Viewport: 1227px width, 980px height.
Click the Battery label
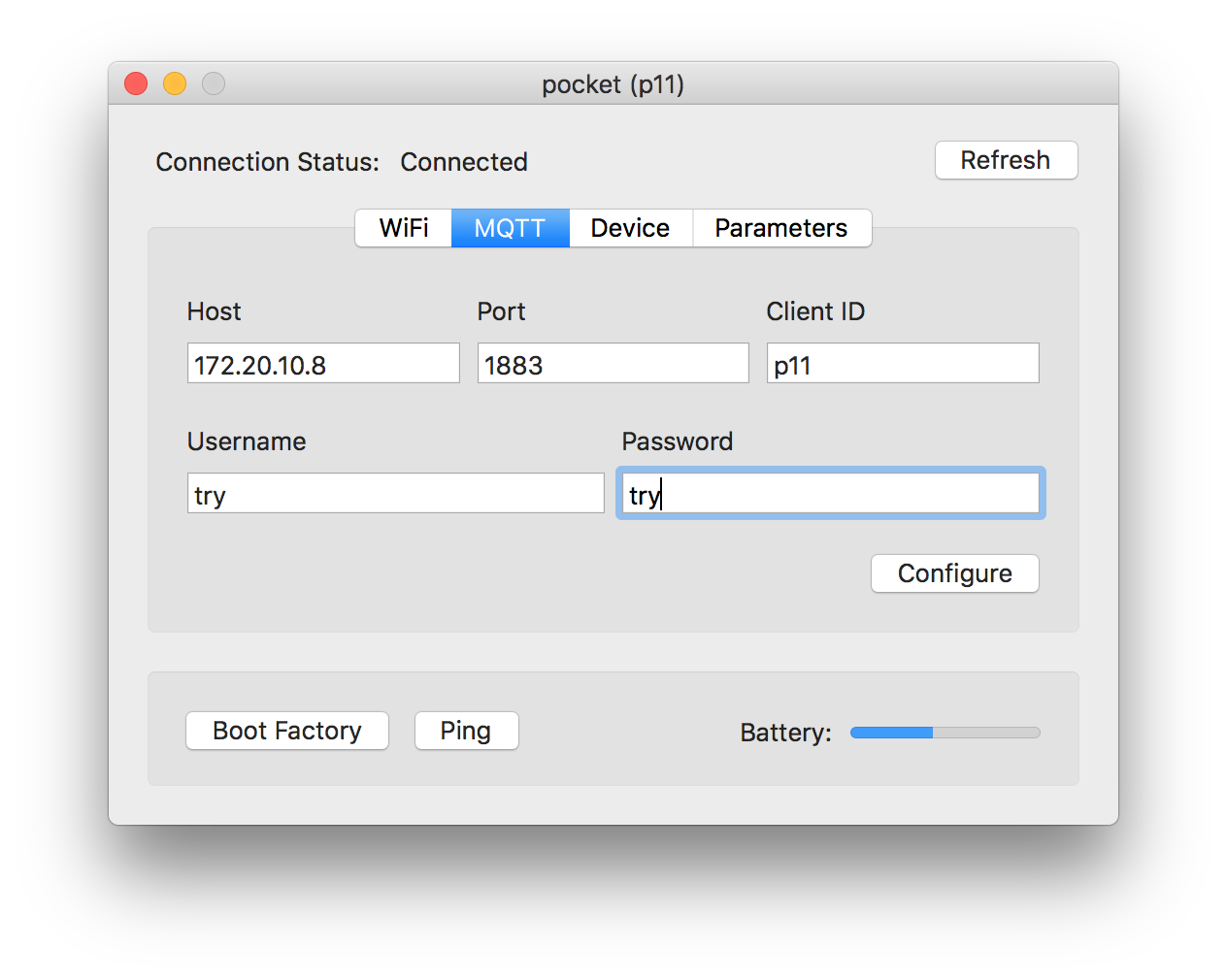[785, 733]
